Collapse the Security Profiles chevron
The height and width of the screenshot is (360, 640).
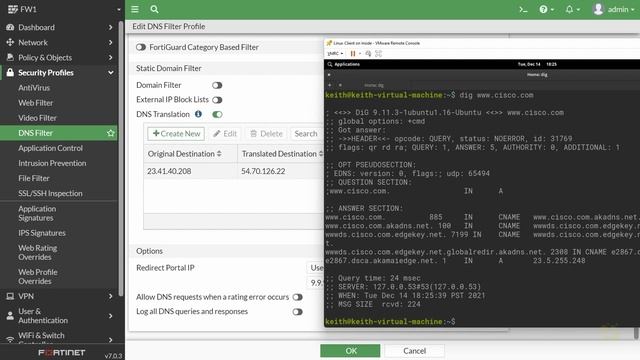111,73
